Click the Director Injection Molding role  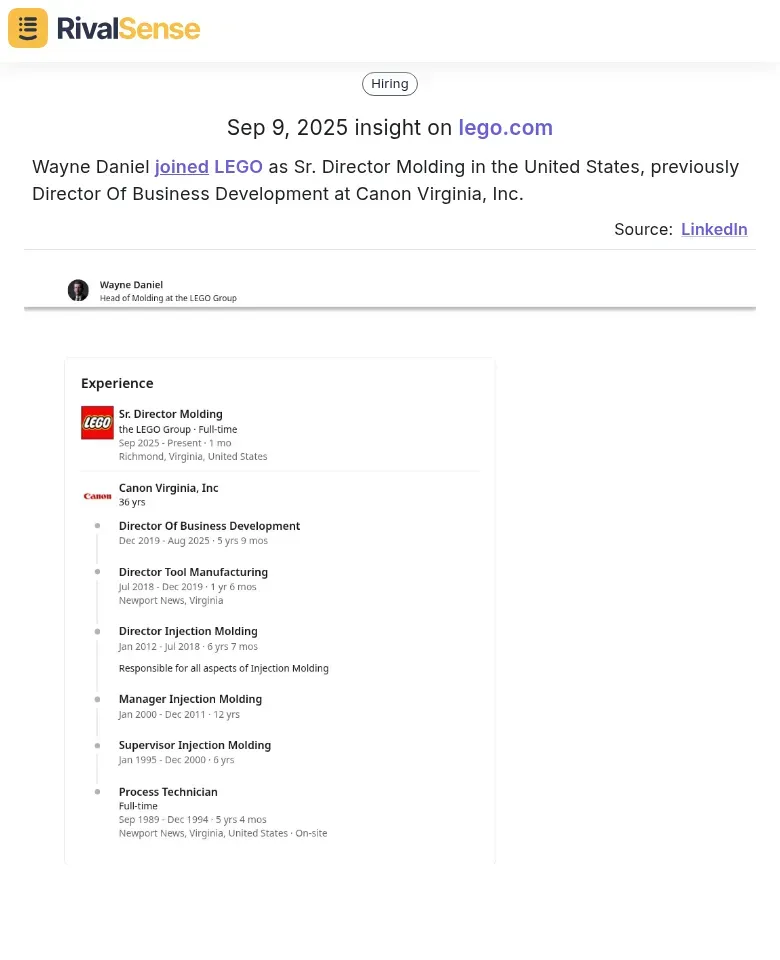coord(188,631)
